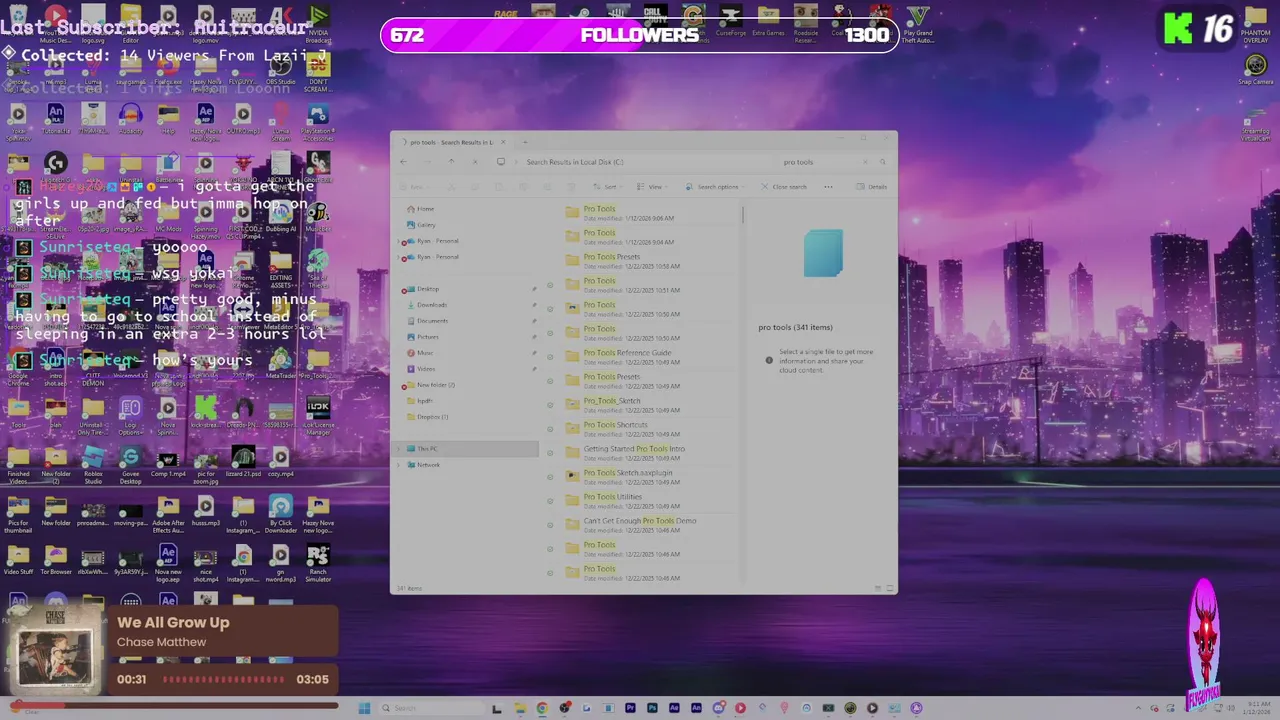Open the Roblox Studio desktop icon

tap(93, 465)
